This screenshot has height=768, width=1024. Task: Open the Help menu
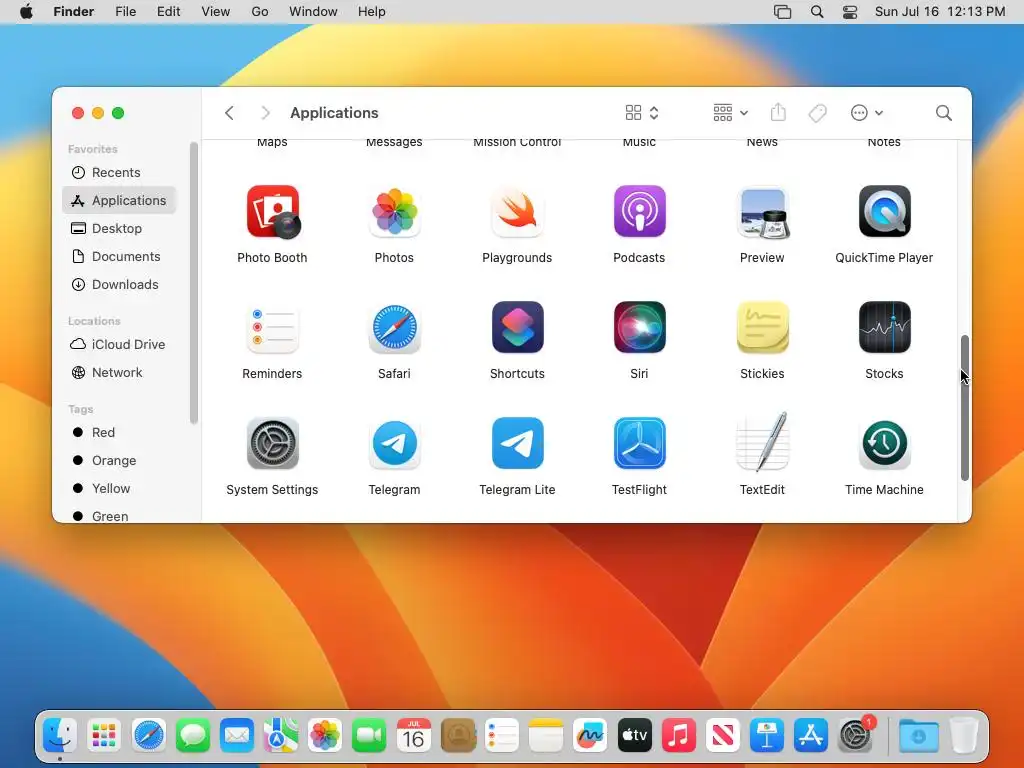coord(372,12)
